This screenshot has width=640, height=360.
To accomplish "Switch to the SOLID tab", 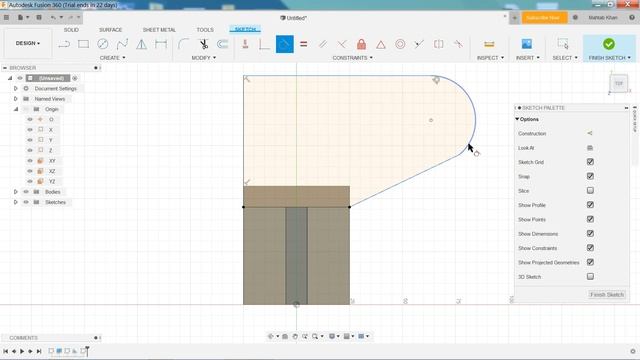I will (x=71, y=30).
